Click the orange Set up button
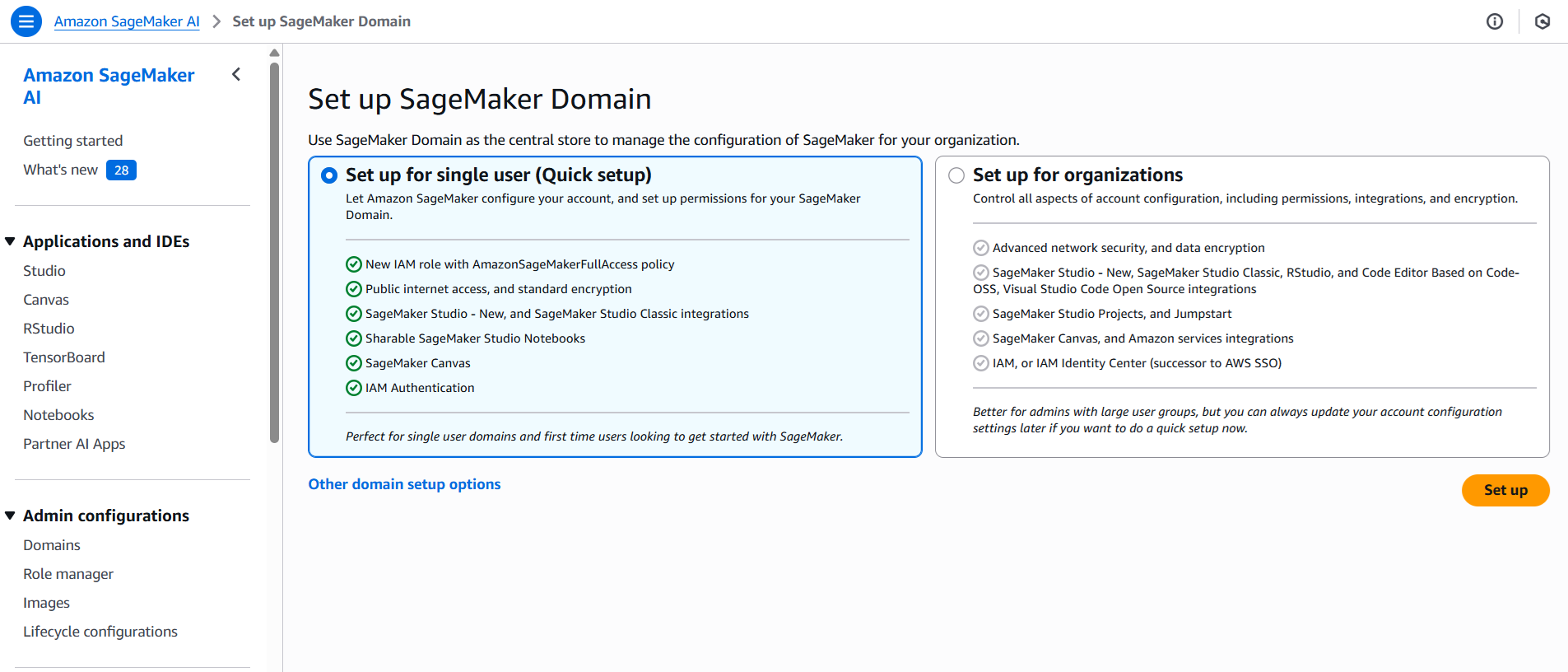This screenshot has height=672, width=1568. point(1505,490)
